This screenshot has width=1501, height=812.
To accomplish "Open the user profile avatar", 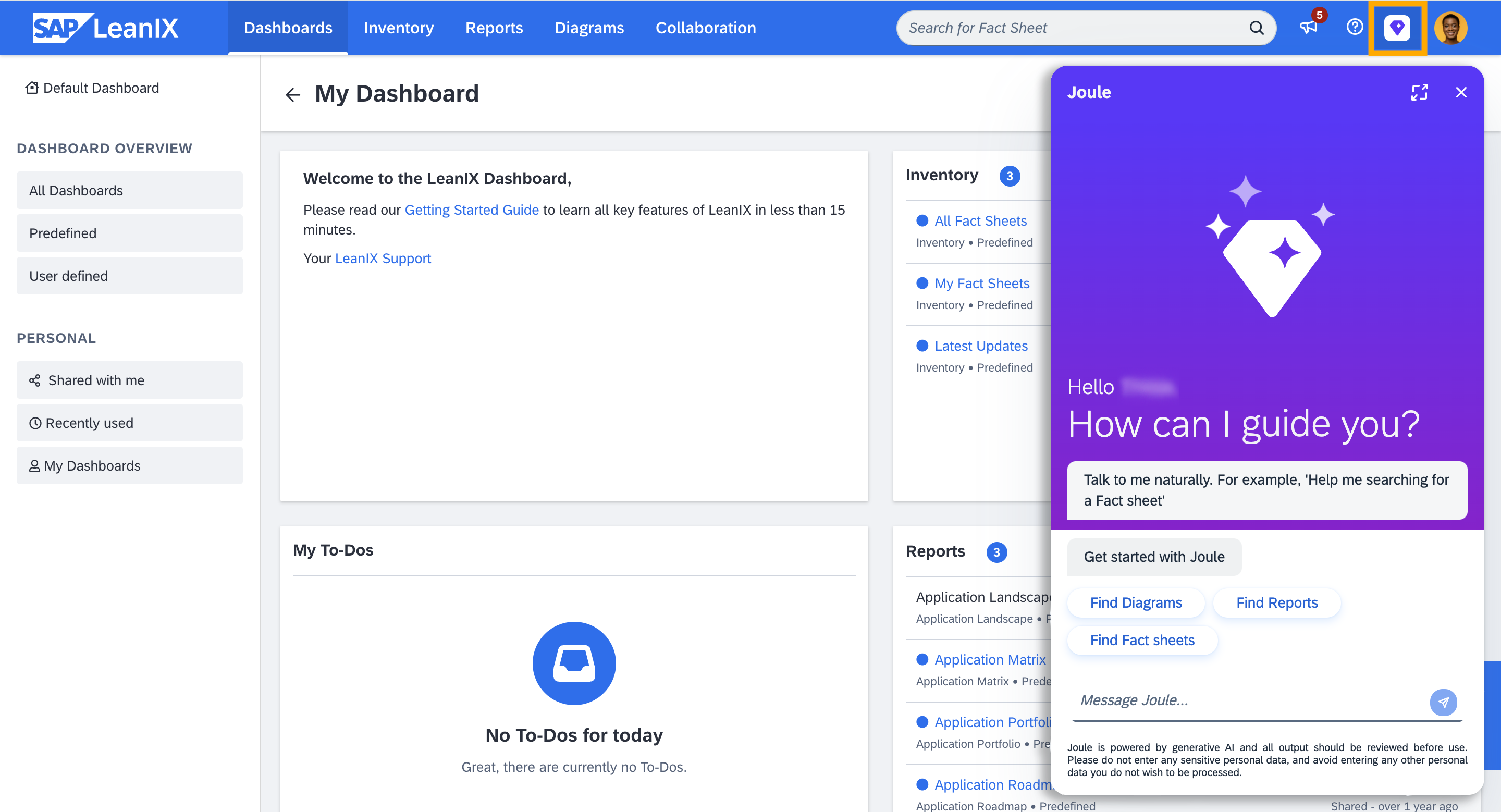I will (x=1450, y=28).
